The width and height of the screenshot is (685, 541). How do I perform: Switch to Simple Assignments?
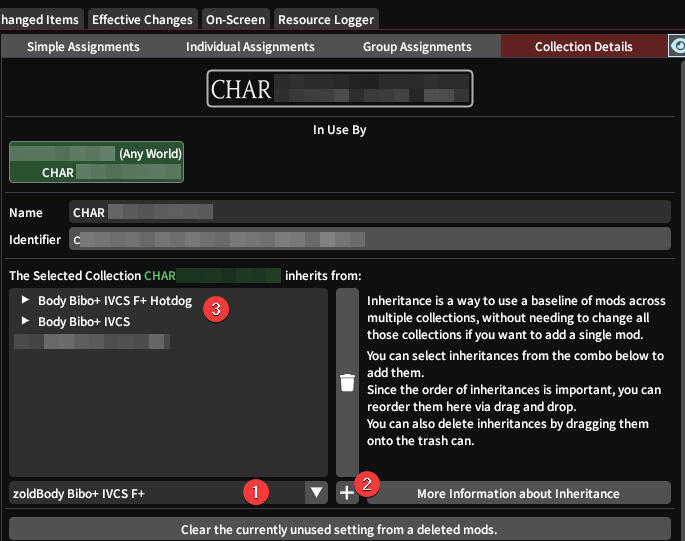coord(83,46)
